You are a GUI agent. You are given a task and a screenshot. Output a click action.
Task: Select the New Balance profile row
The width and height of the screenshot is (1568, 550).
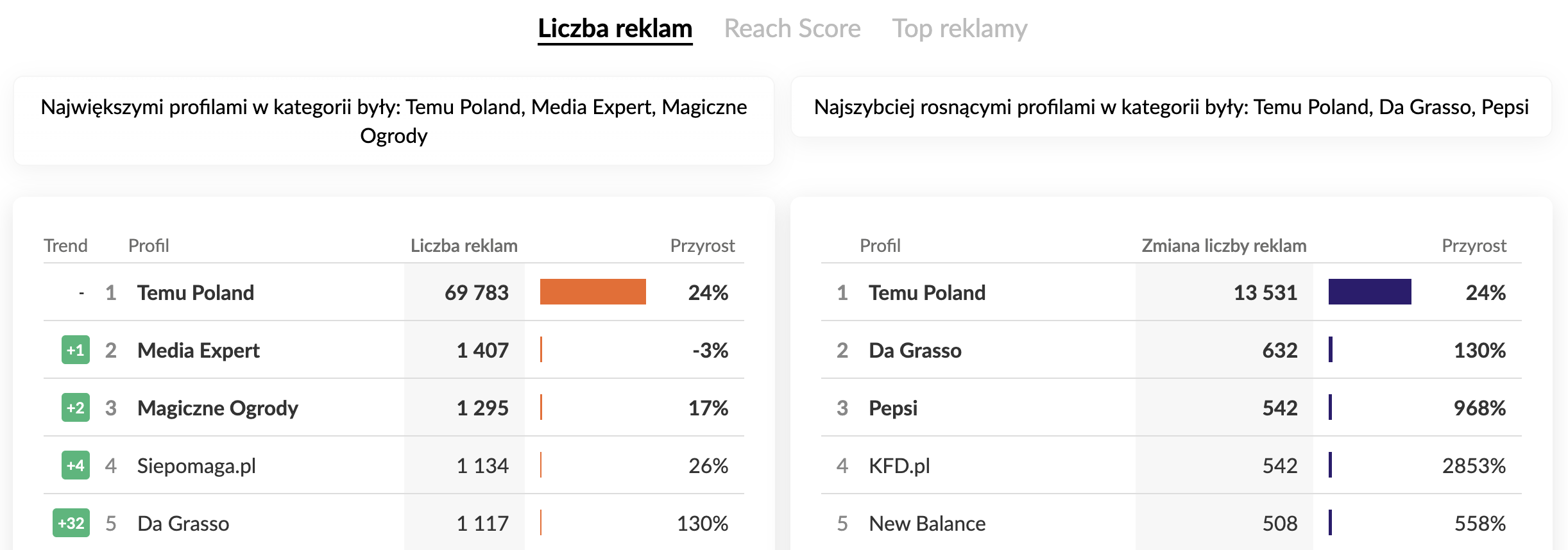[x=928, y=523]
